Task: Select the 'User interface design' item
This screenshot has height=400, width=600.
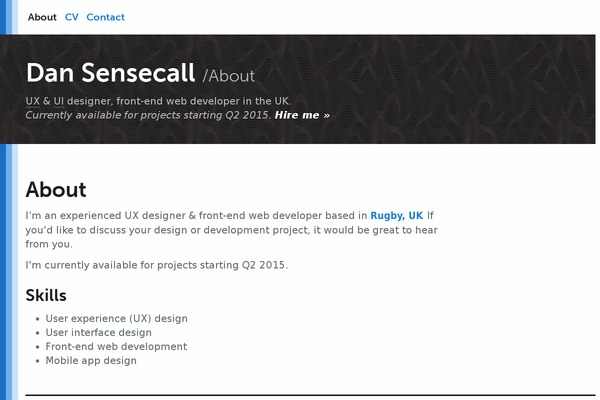Action: [98, 333]
